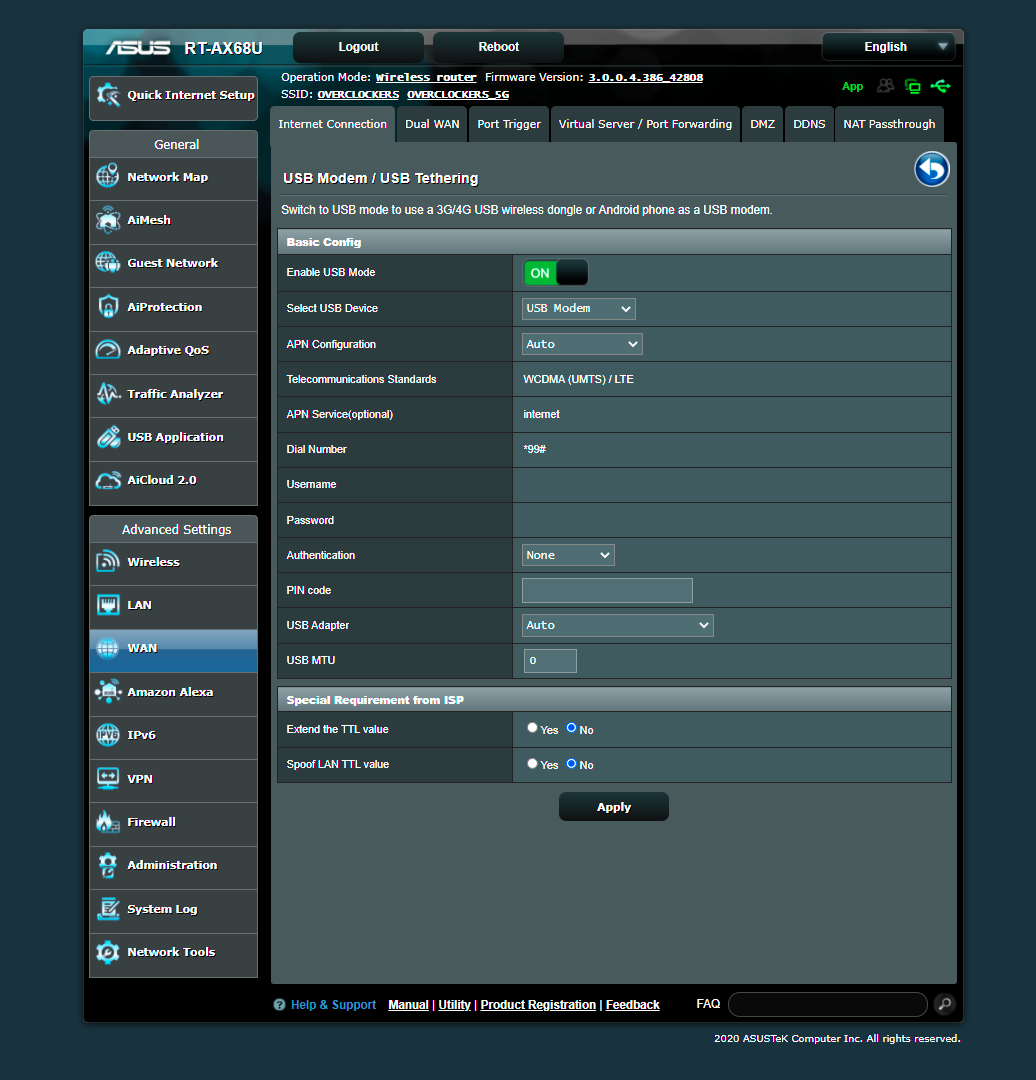Toggle Enable USB Mode switch off
The width and height of the screenshot is (1036, 1080).
click(x=555, y=273)
